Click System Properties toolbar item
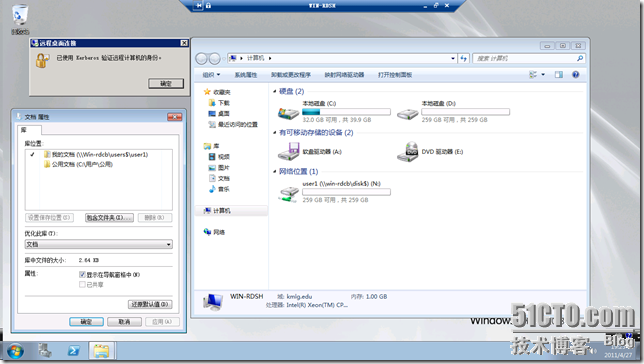 point(246,75)
